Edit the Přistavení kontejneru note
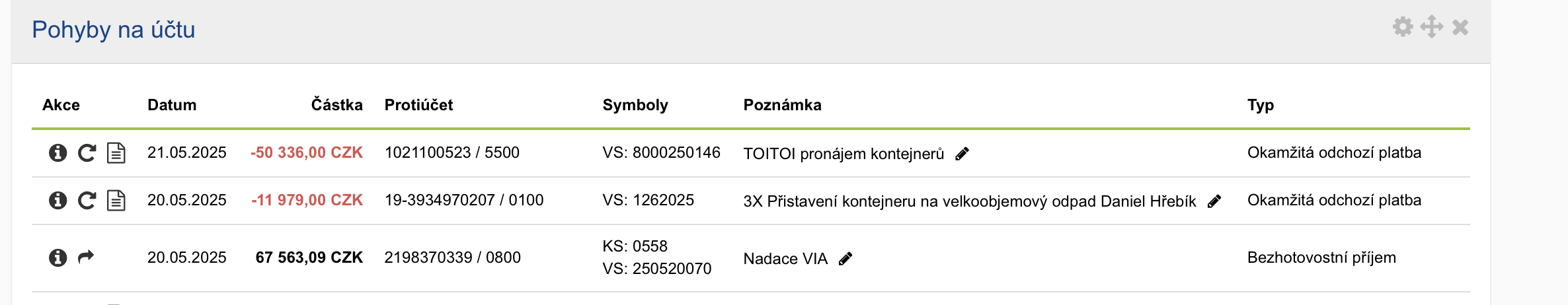 (1214, 201)
